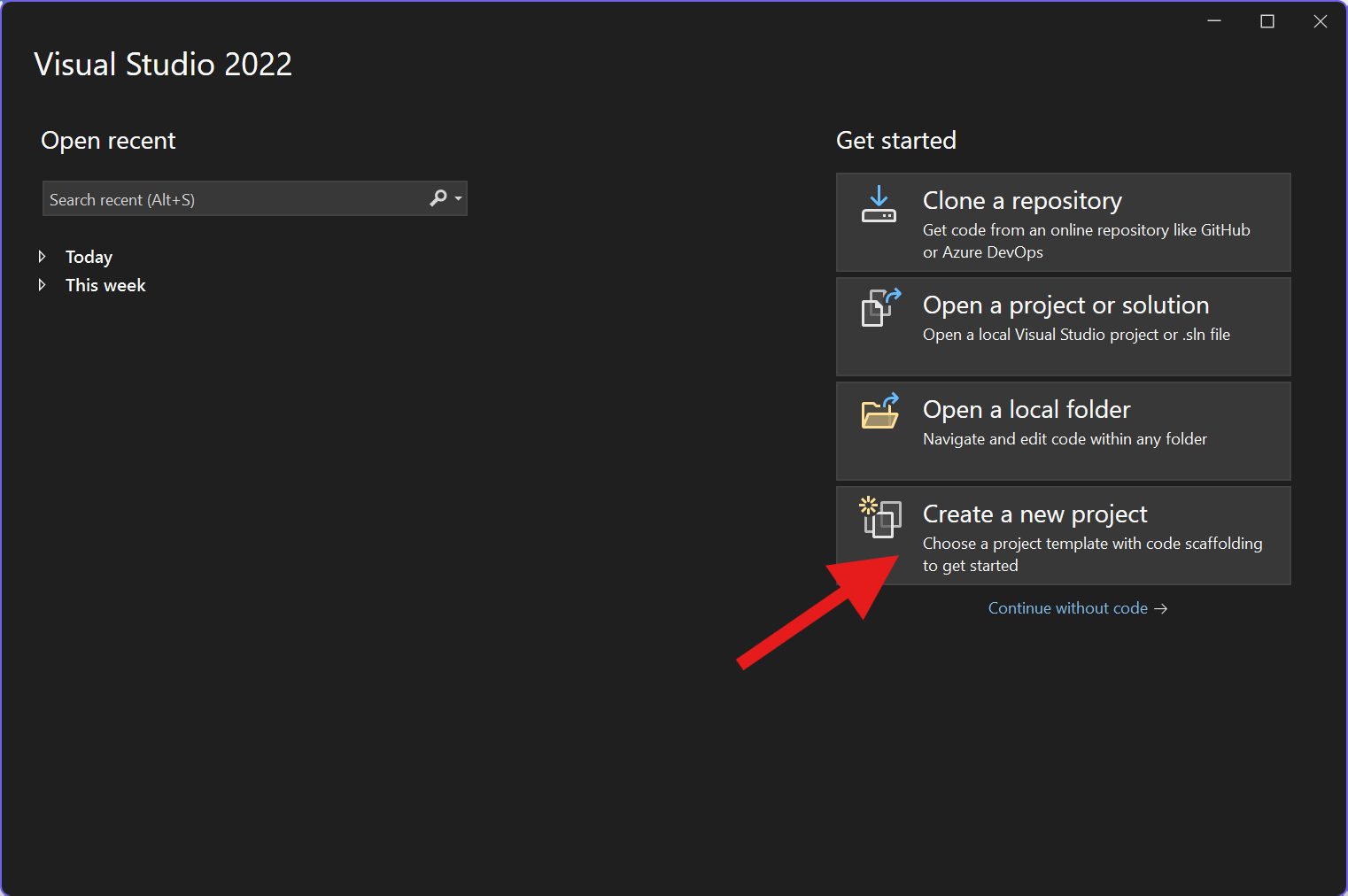Click 'Choose a project template' description text
Screen dimensions: 1348x896
pos(1092,554)
